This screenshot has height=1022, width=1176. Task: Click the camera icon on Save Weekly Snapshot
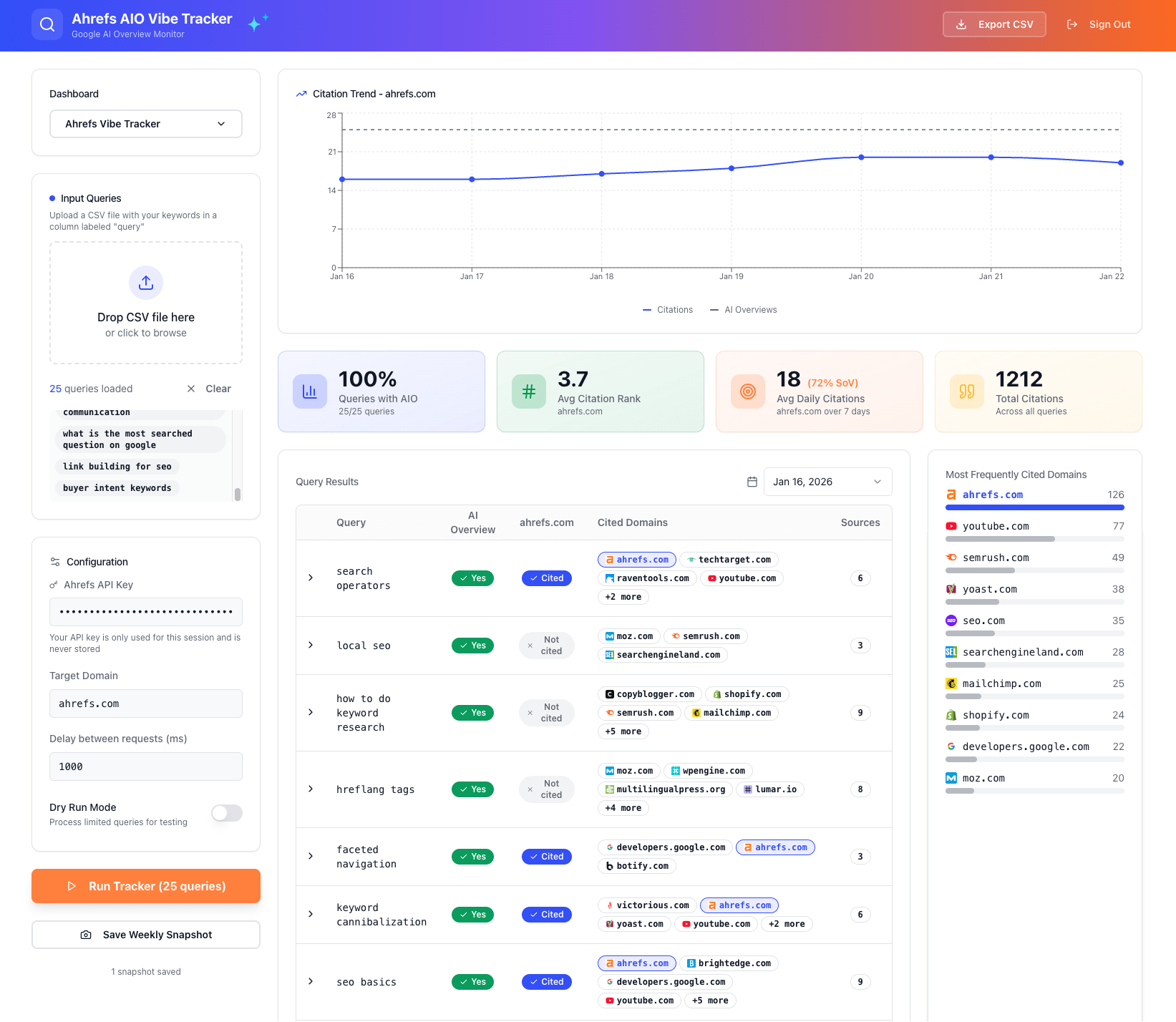pos(86,935)
